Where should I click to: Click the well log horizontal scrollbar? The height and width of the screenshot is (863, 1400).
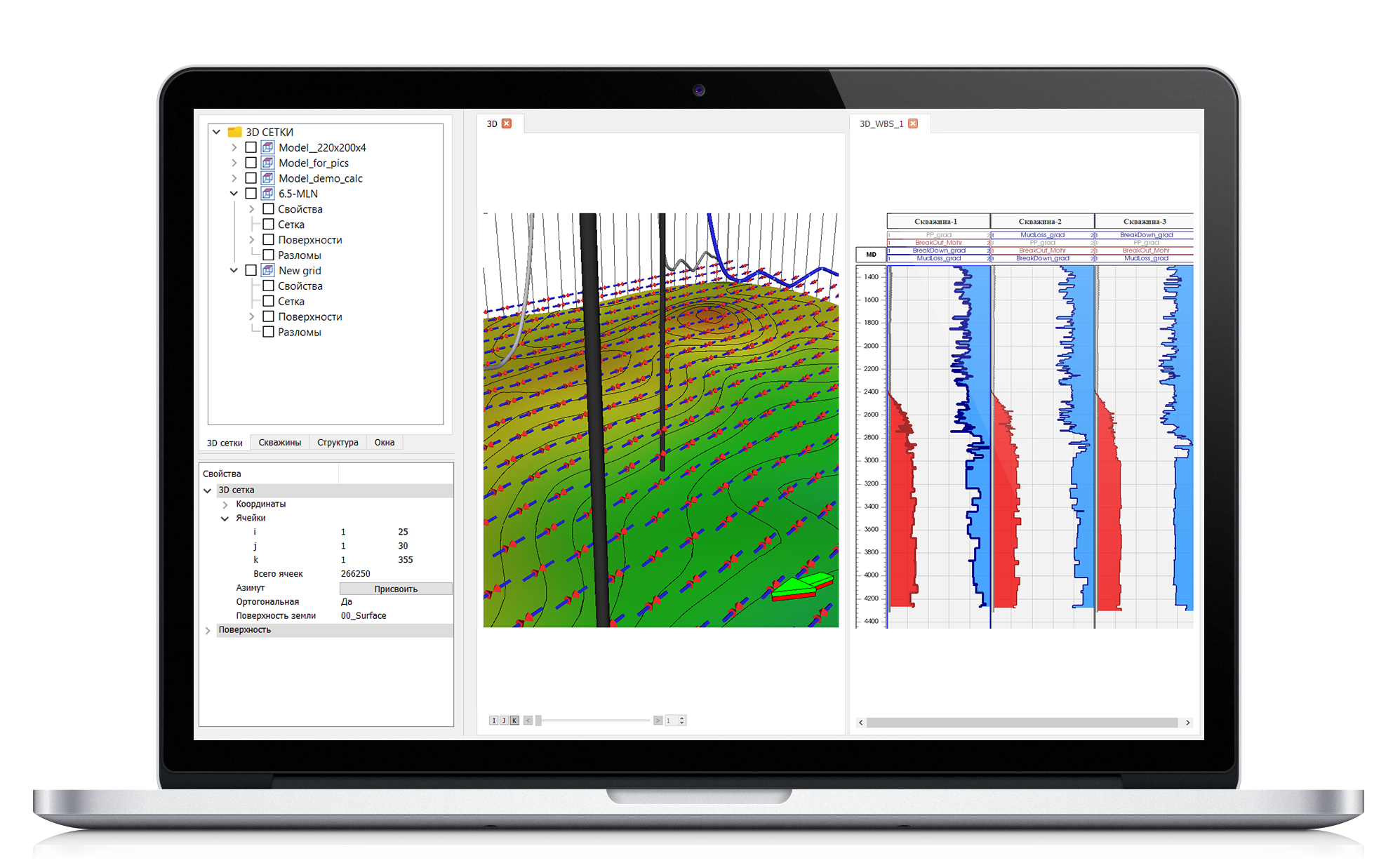1022,723
